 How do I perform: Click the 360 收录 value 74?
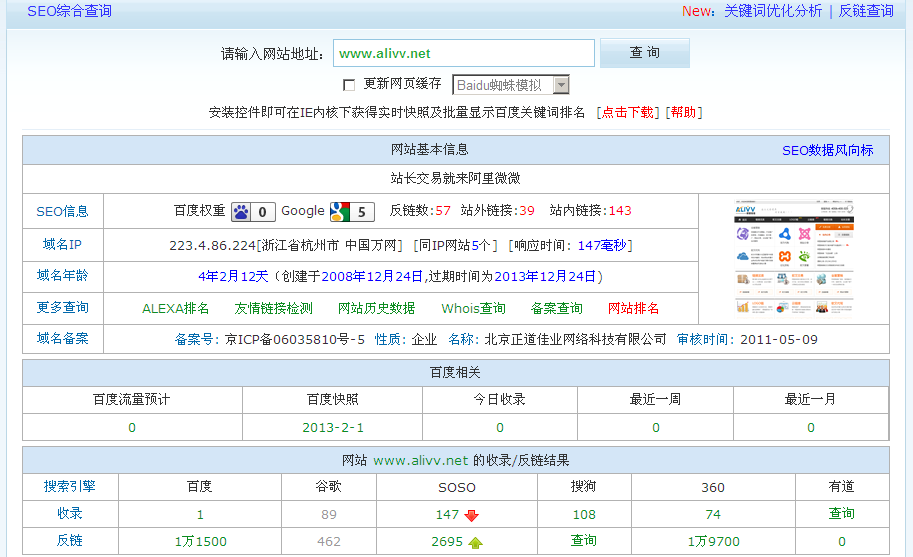tap(713, 515)
